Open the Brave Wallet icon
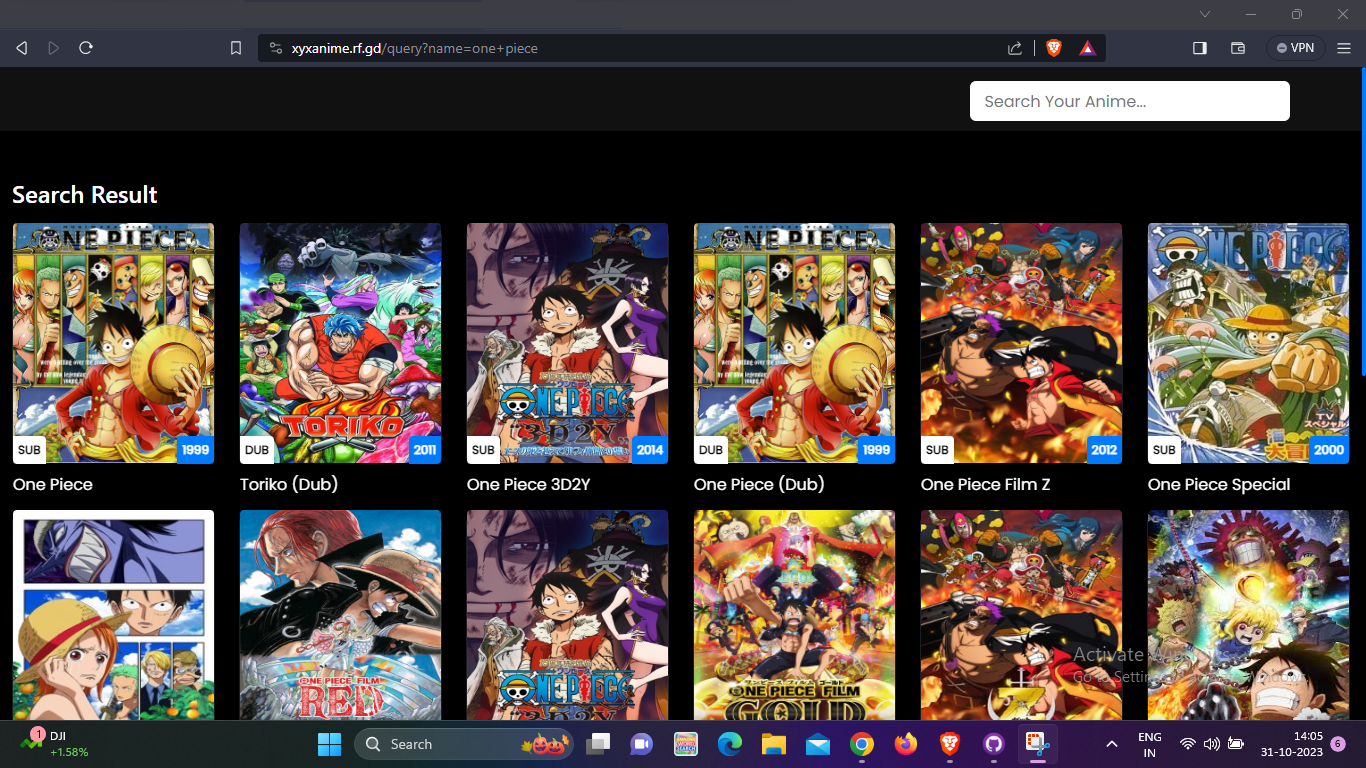 1237,48
